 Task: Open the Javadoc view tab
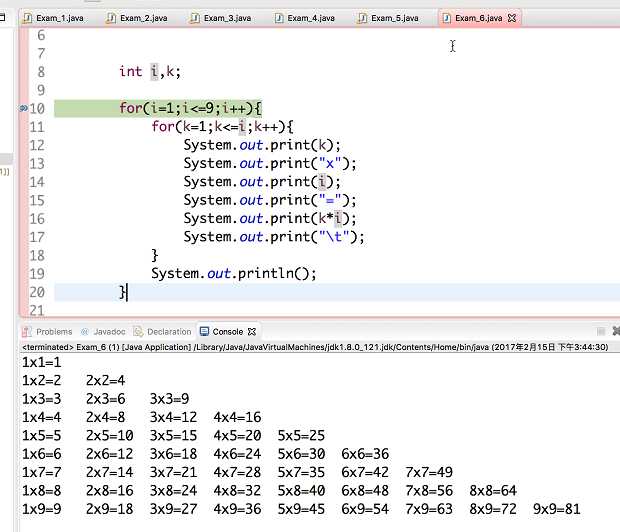click(x=103, y=331)
